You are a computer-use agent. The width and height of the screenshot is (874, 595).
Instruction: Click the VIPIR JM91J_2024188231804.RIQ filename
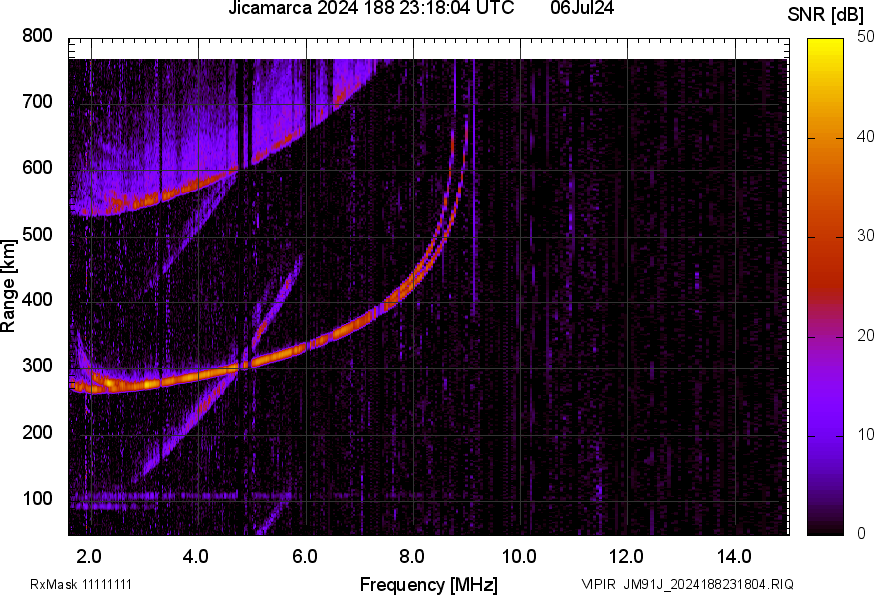687,584
